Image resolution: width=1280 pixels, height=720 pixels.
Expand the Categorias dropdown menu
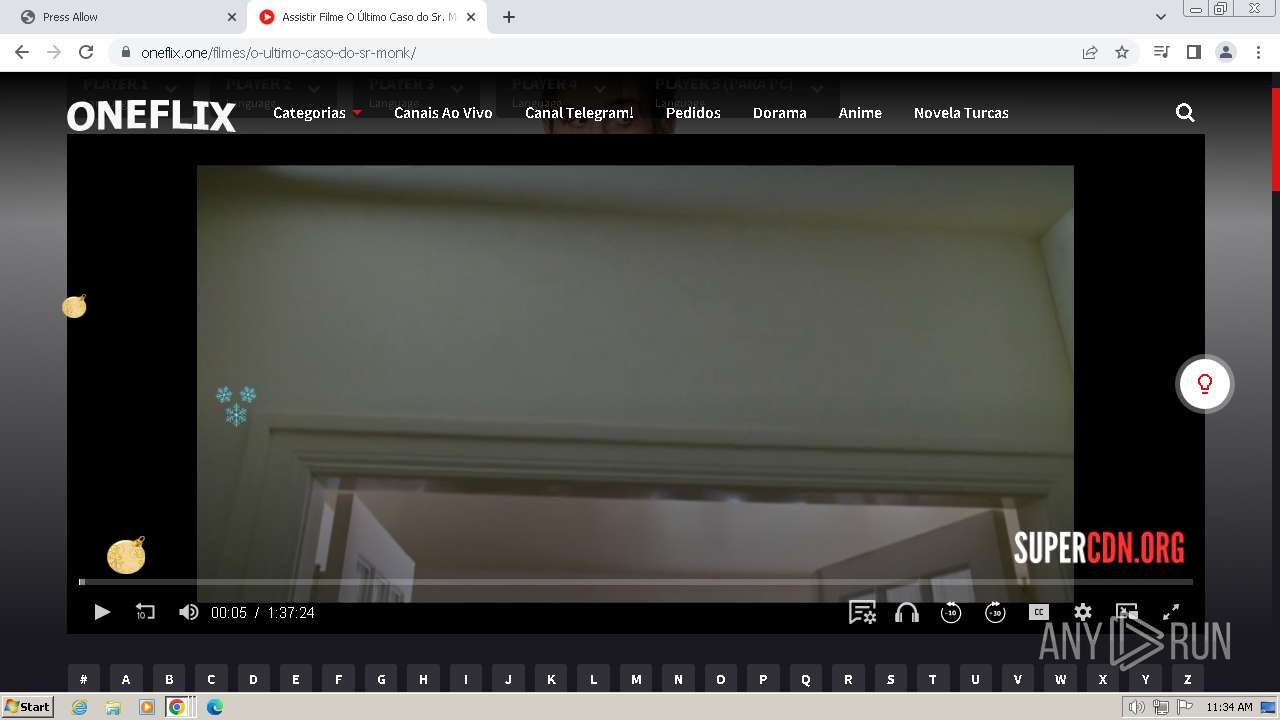317,113
